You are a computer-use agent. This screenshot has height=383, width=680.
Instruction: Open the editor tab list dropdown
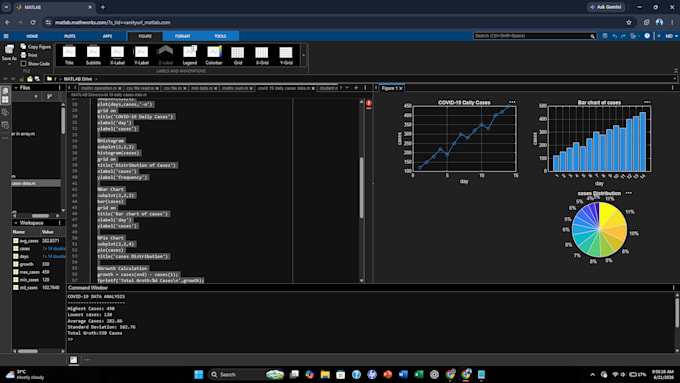click(x=347, y=88)
